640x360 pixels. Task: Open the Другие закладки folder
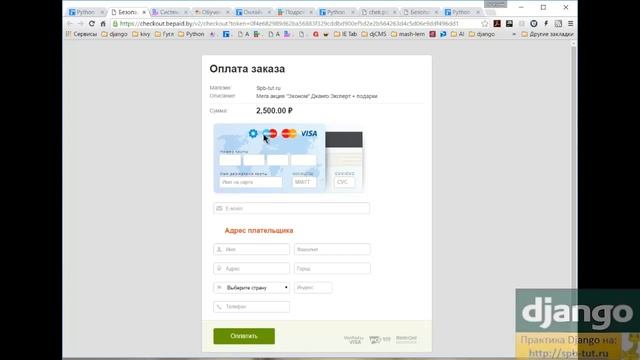(x=547, y=34)
